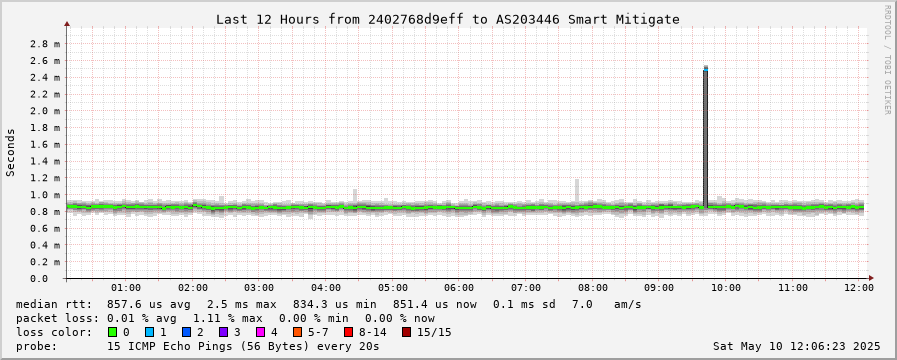Click the 06:00 time axis label
This screenshot has height=360, width=897.
[x=459, y=288]
